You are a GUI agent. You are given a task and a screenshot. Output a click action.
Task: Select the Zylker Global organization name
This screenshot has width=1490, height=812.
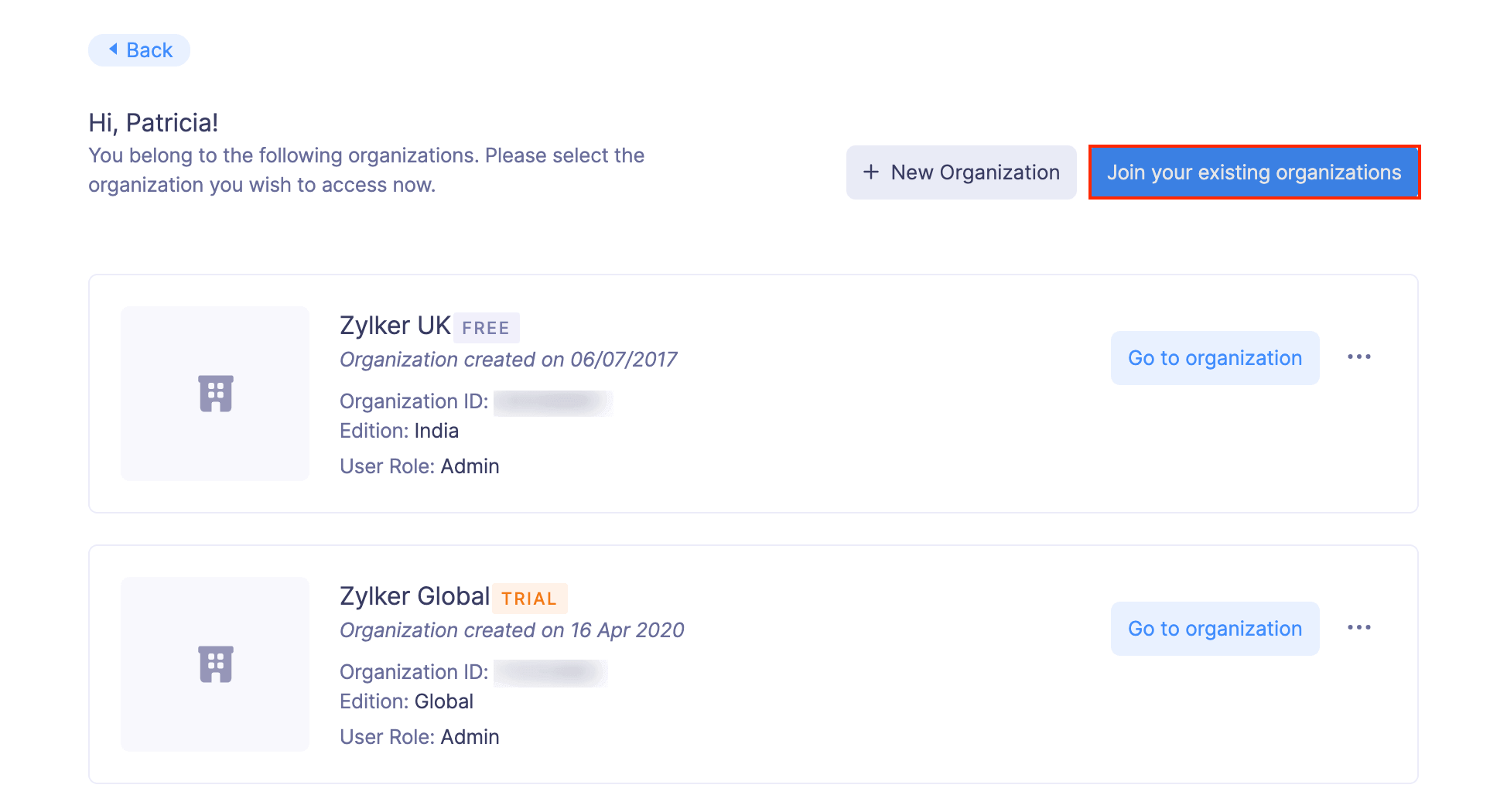coord(414,596)
